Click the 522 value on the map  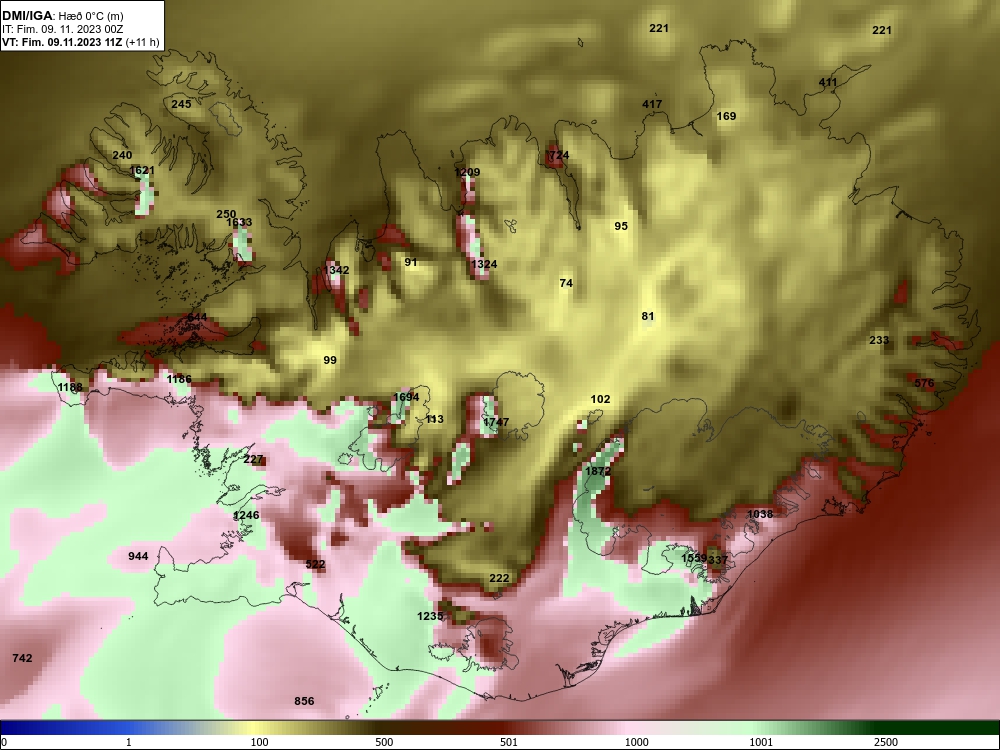[315, 564]
